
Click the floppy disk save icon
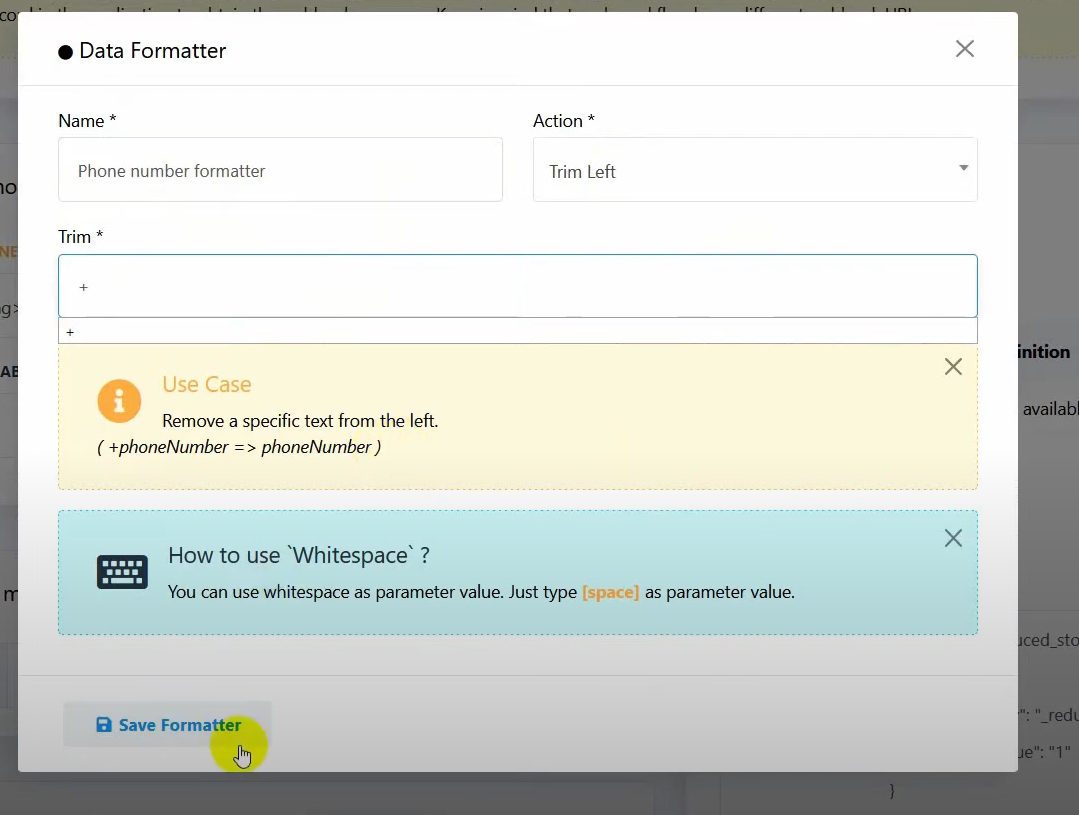coord(104,725)
